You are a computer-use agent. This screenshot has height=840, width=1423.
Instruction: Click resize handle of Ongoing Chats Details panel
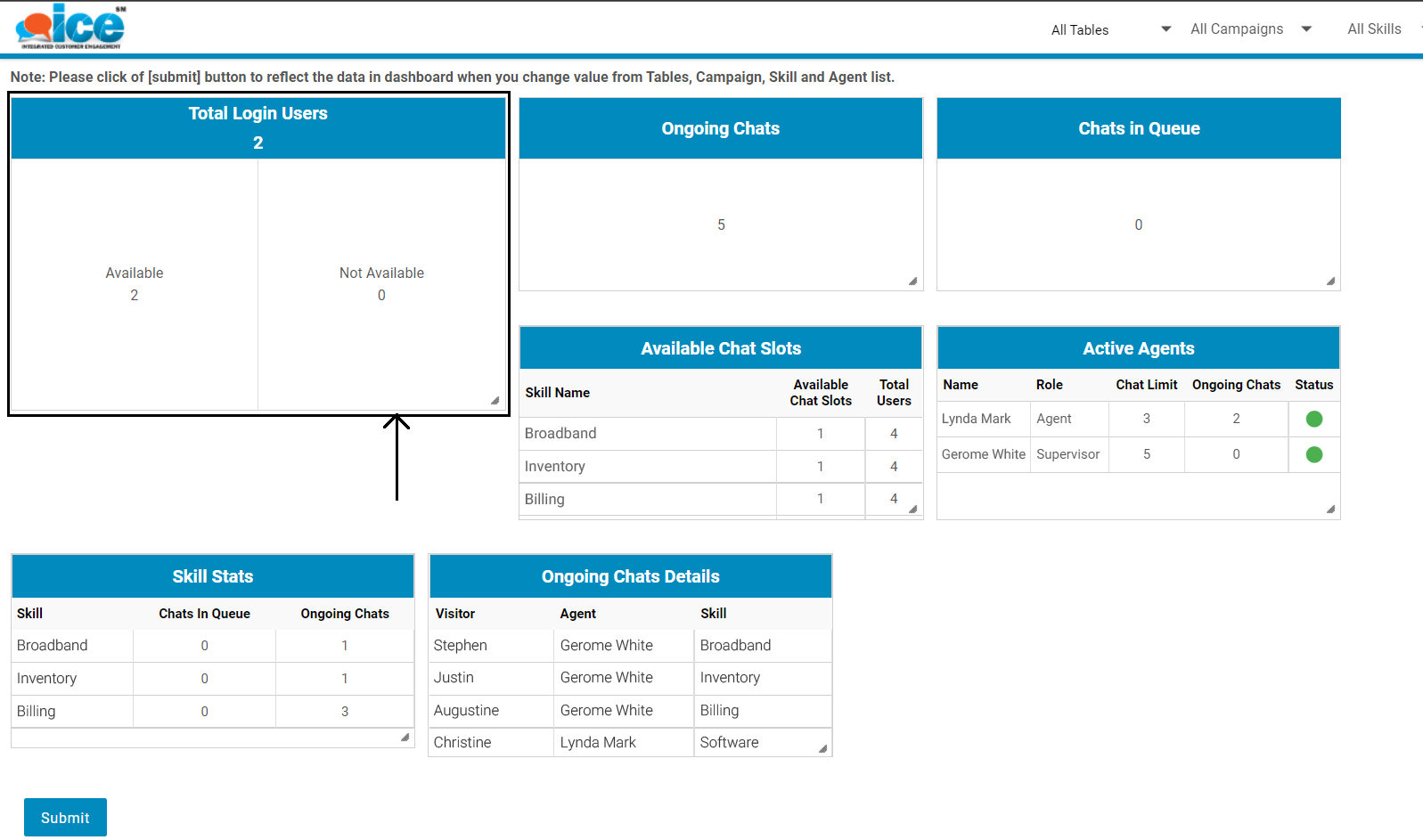(822, 749)
